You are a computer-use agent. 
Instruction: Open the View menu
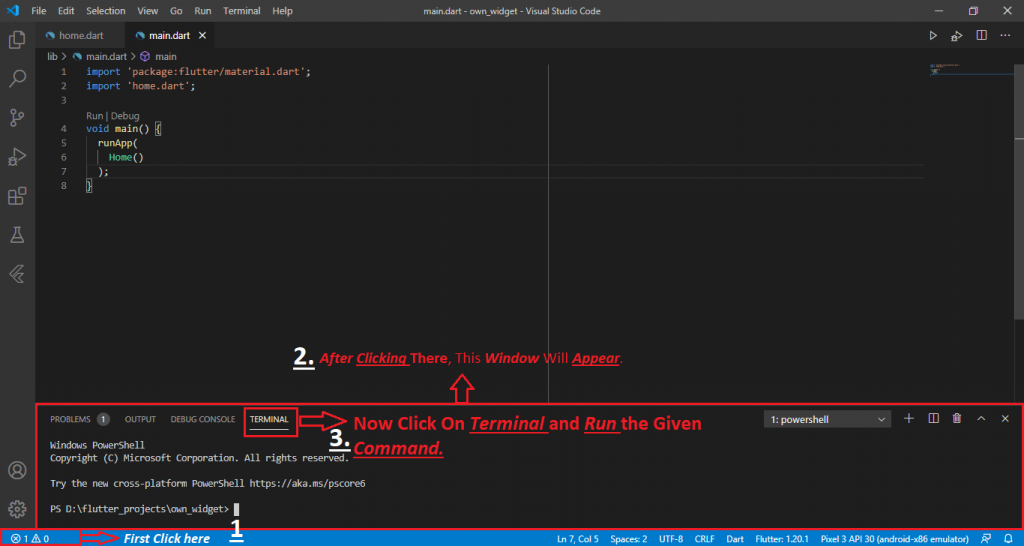[x=148, y=11]
